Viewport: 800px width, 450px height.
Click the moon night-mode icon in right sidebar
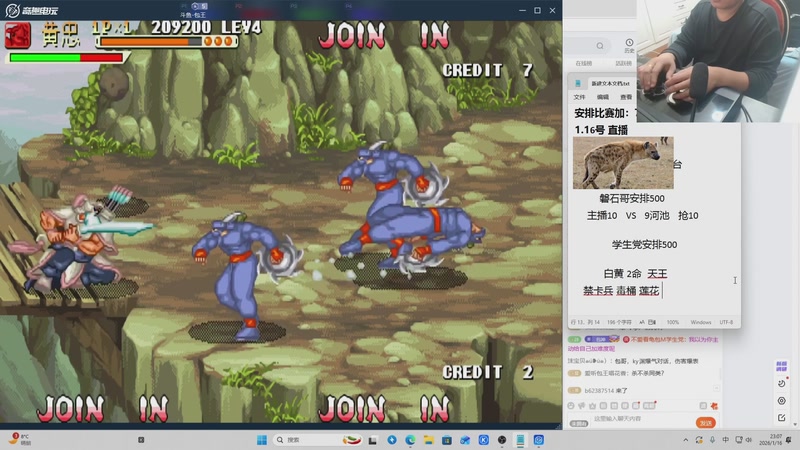[782, 383]
